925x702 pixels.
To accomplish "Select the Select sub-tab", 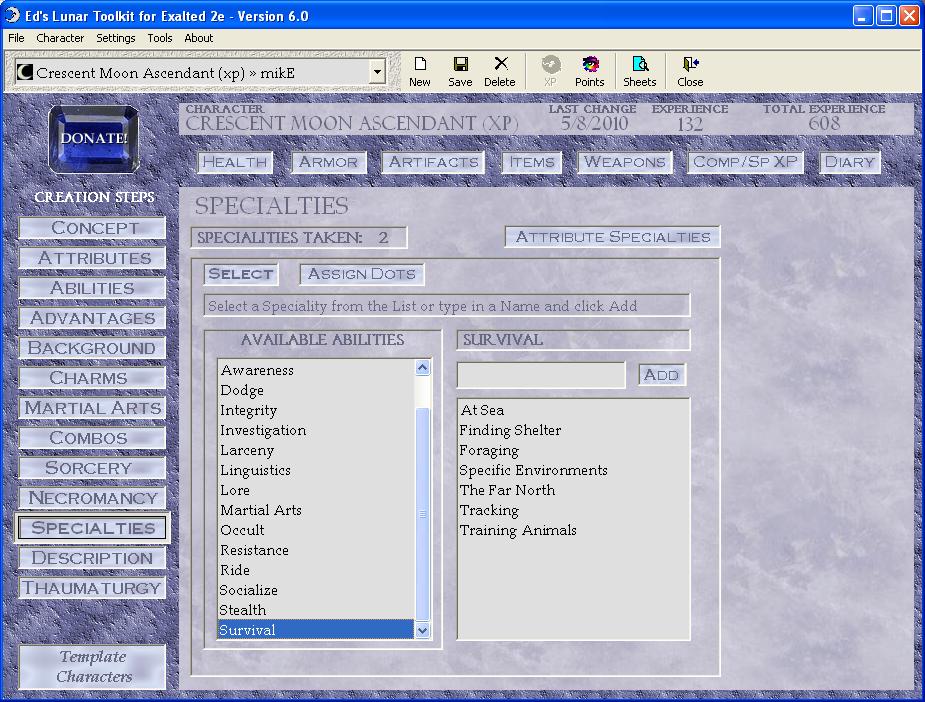I will [x=241, y=274].
